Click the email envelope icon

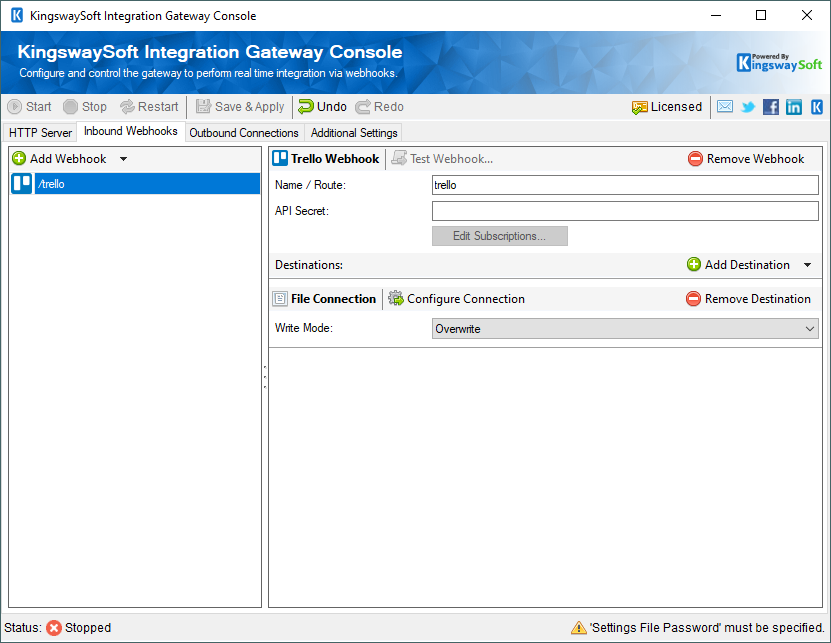[x=724, y=107]
